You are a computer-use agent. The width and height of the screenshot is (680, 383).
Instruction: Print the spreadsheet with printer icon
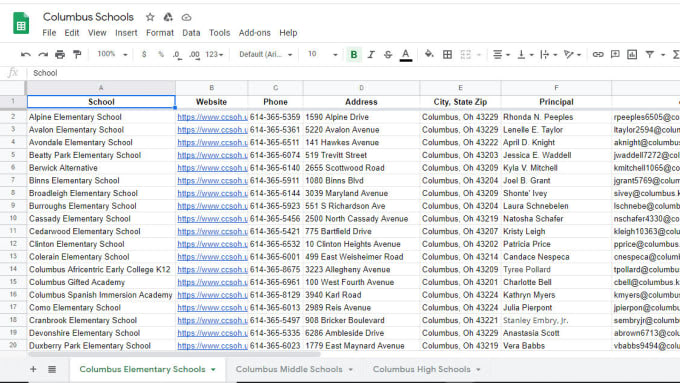point(60,55)
